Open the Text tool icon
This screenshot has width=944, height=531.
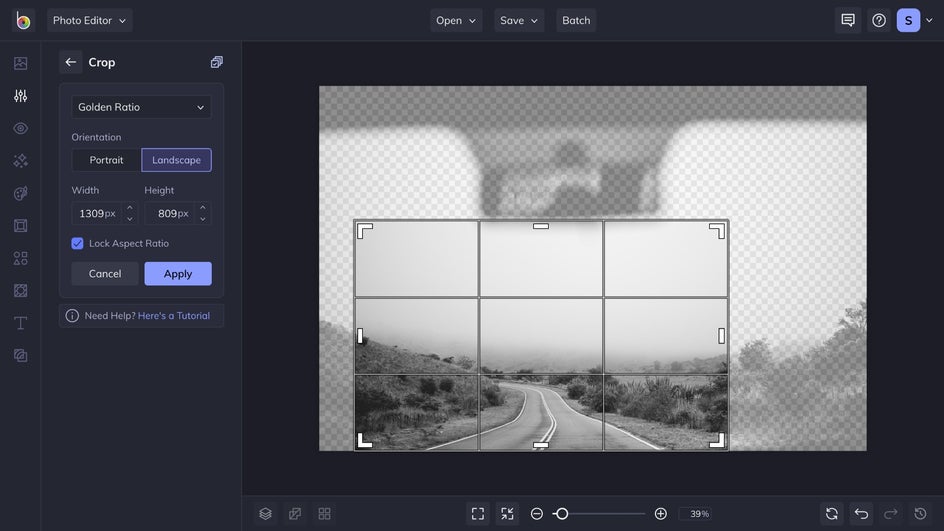point(20,323)
